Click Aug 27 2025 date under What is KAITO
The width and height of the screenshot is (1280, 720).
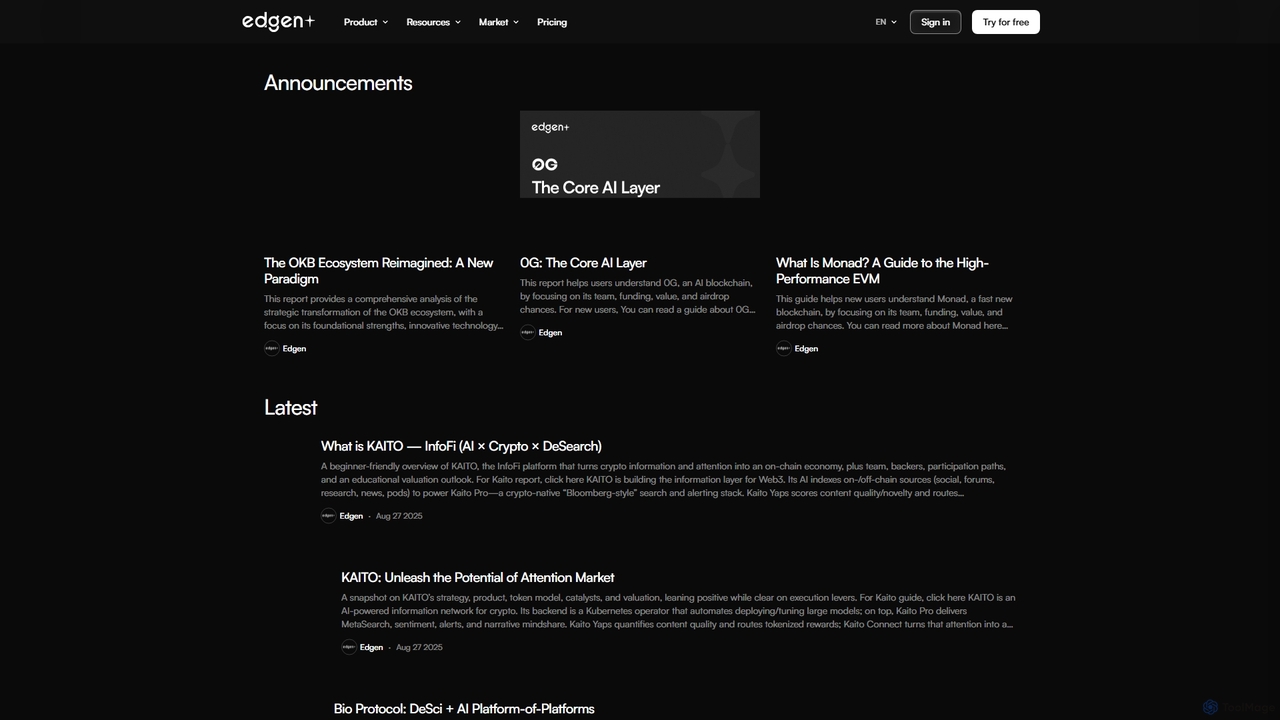pyautogui.click(x=399, y=516)
